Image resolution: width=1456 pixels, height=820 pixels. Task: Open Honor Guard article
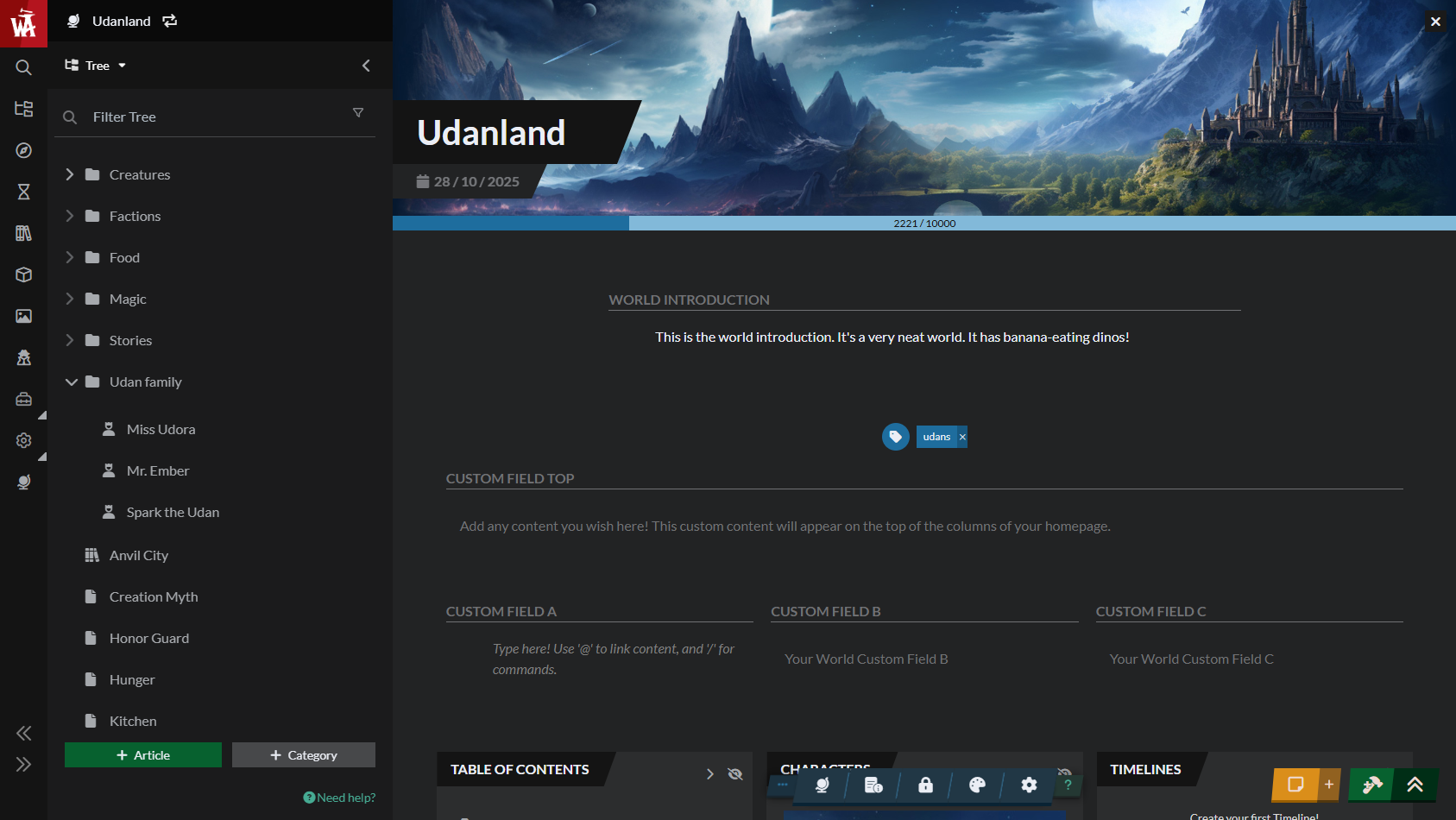tap(149, 638)
